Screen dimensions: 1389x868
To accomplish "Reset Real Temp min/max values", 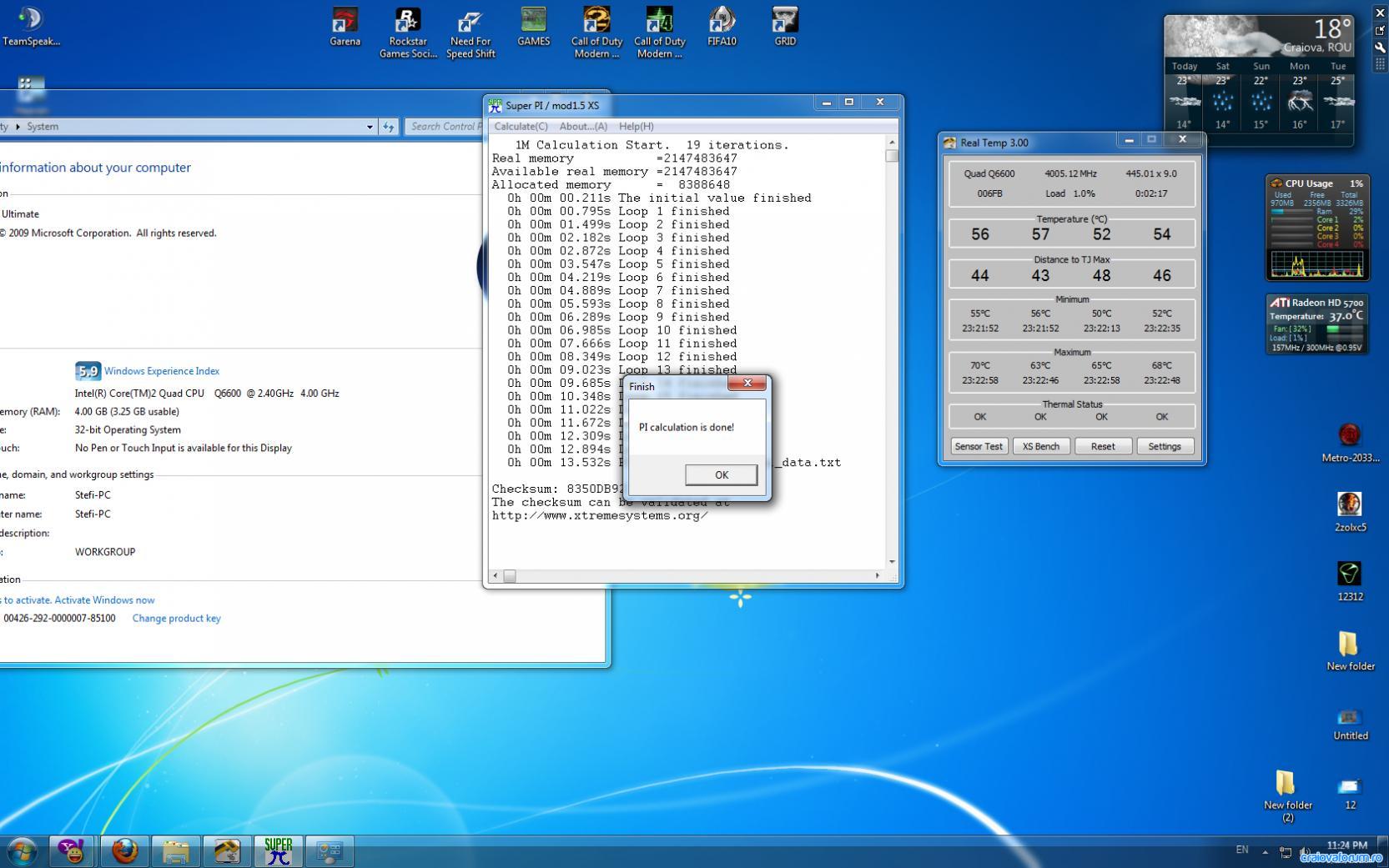I will coord(1103,446).
